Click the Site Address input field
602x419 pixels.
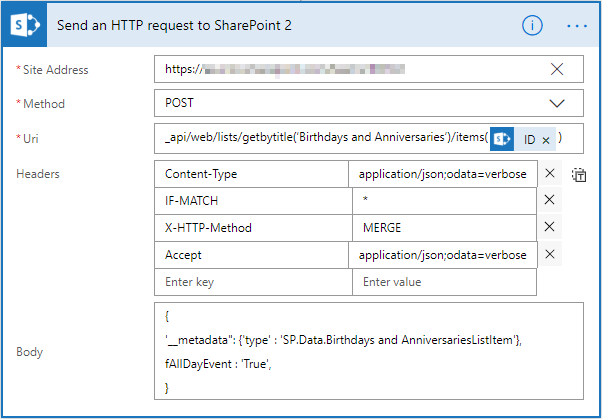369,69
